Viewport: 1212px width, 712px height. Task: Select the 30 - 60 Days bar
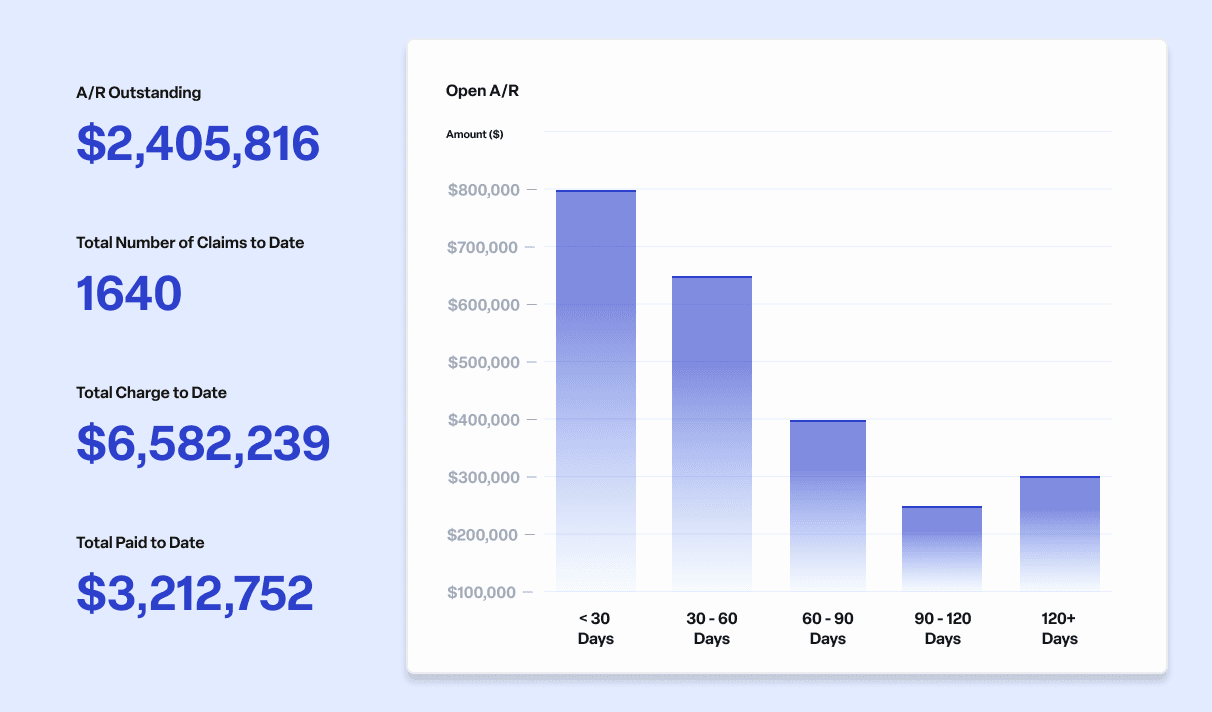click(711, 433)
